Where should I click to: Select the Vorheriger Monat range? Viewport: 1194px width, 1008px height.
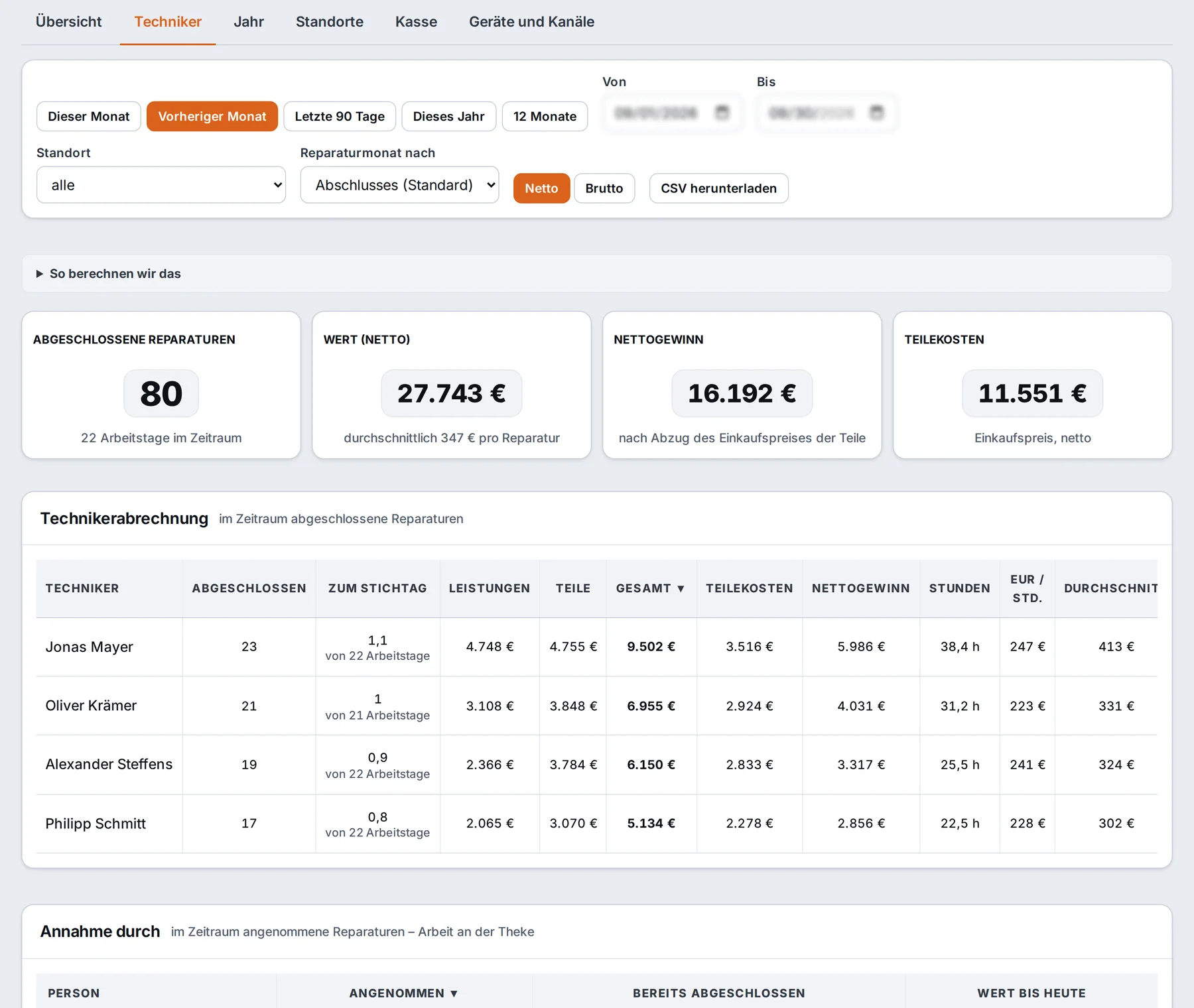click(x=212, y=116)
